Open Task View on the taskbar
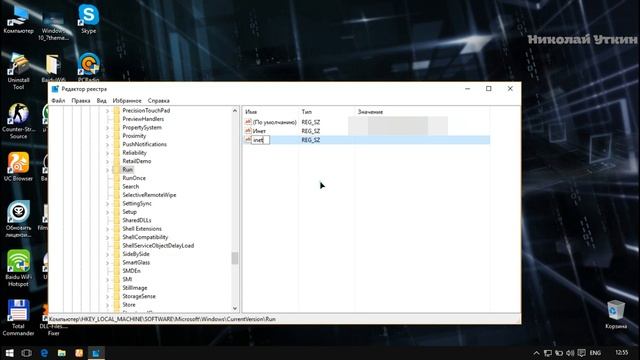The width and height of the screenshot is (640, 360). click(x=27, y=353)
